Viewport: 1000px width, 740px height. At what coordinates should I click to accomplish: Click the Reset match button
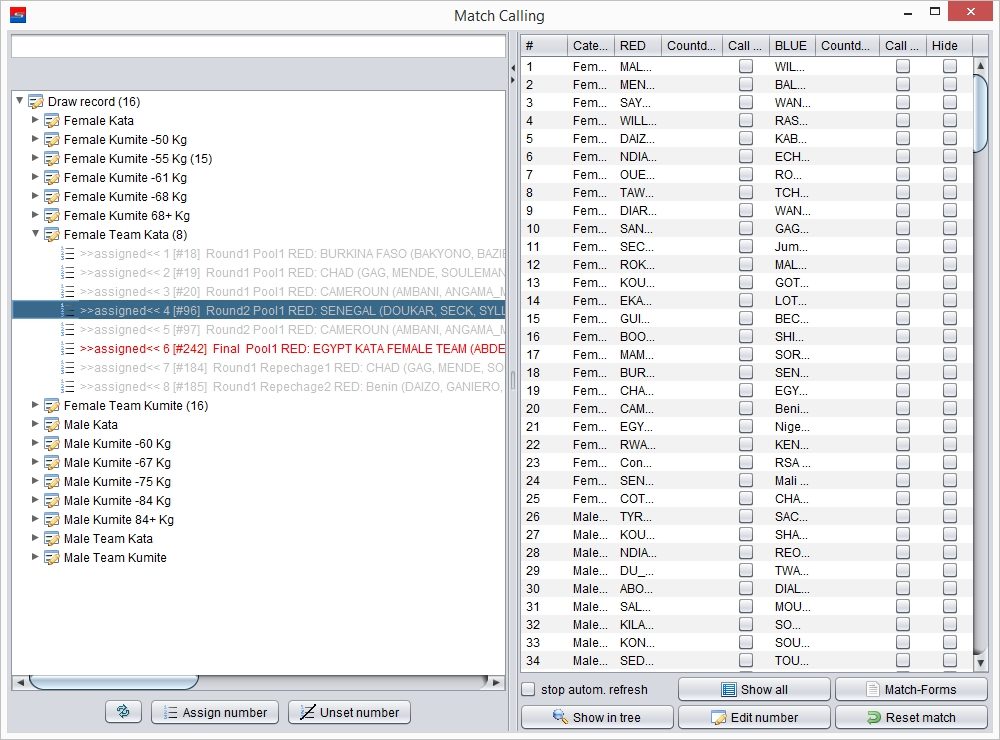click(911, 717)
